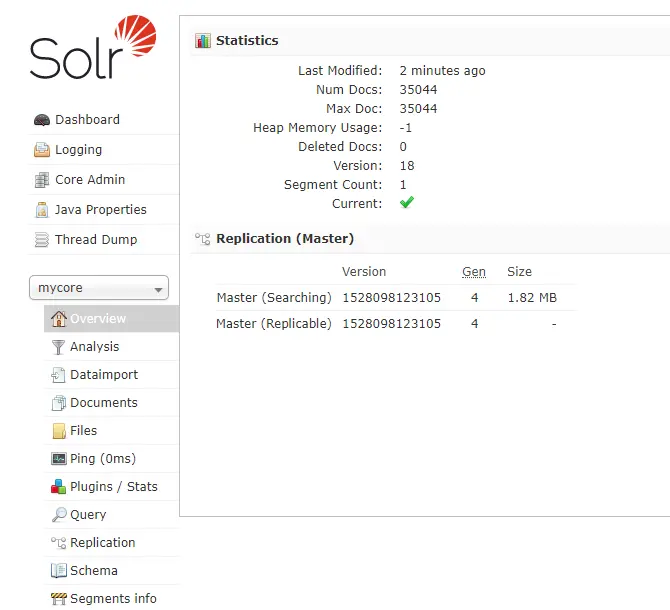Screen dimensions: 670x610
Task: Click the Gen column header
Action: [x=474, y=272]
